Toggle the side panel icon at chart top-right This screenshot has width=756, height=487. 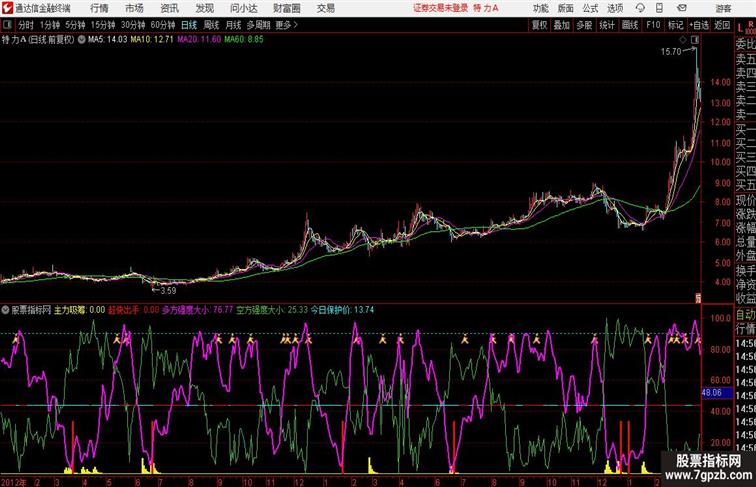[x=695, y=40]
